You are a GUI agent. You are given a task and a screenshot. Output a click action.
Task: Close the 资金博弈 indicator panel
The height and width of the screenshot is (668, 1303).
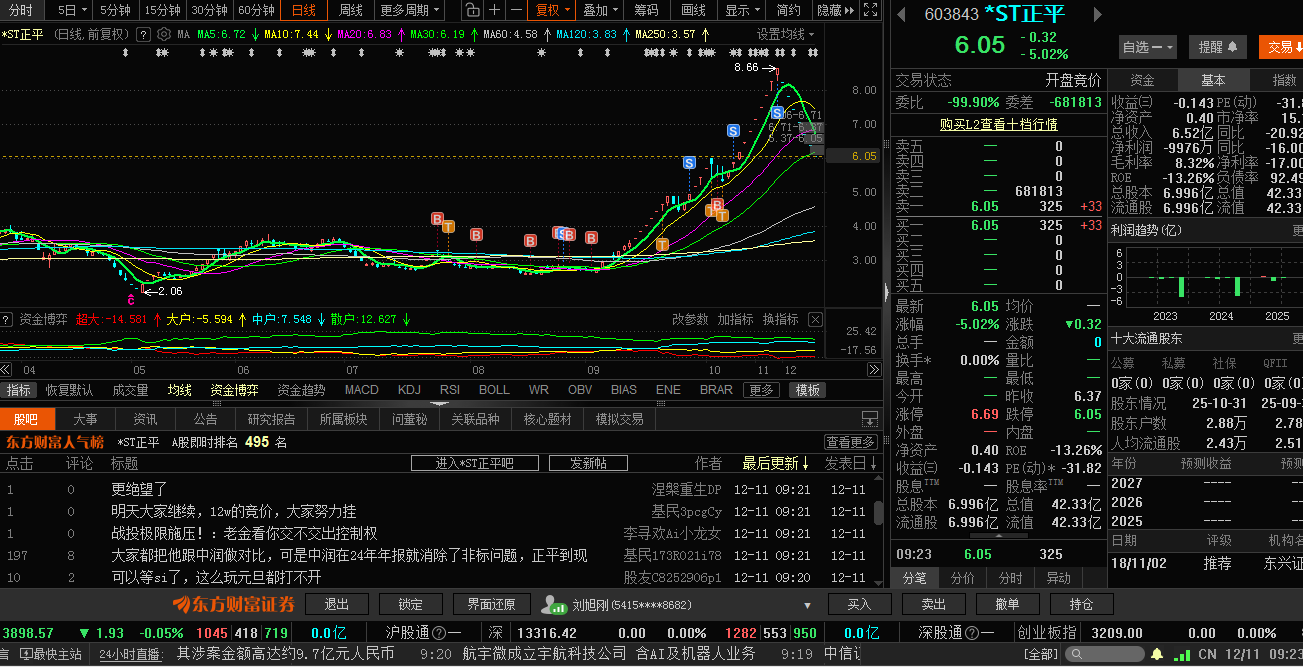pos(815,320)
